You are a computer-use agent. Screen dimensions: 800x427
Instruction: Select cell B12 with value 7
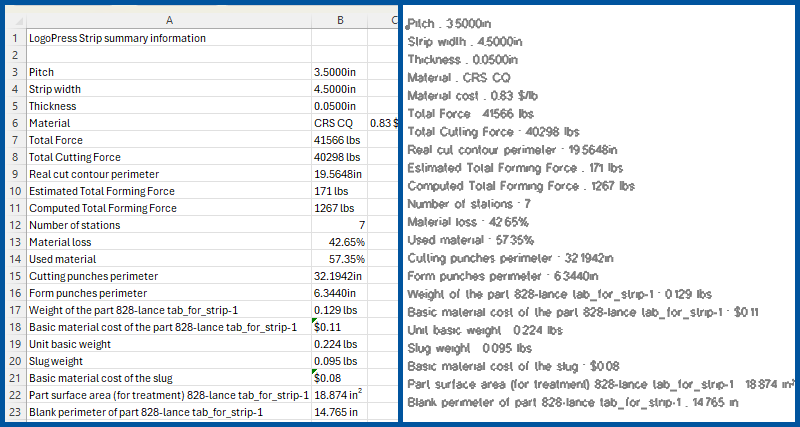(x=340, y=225)
